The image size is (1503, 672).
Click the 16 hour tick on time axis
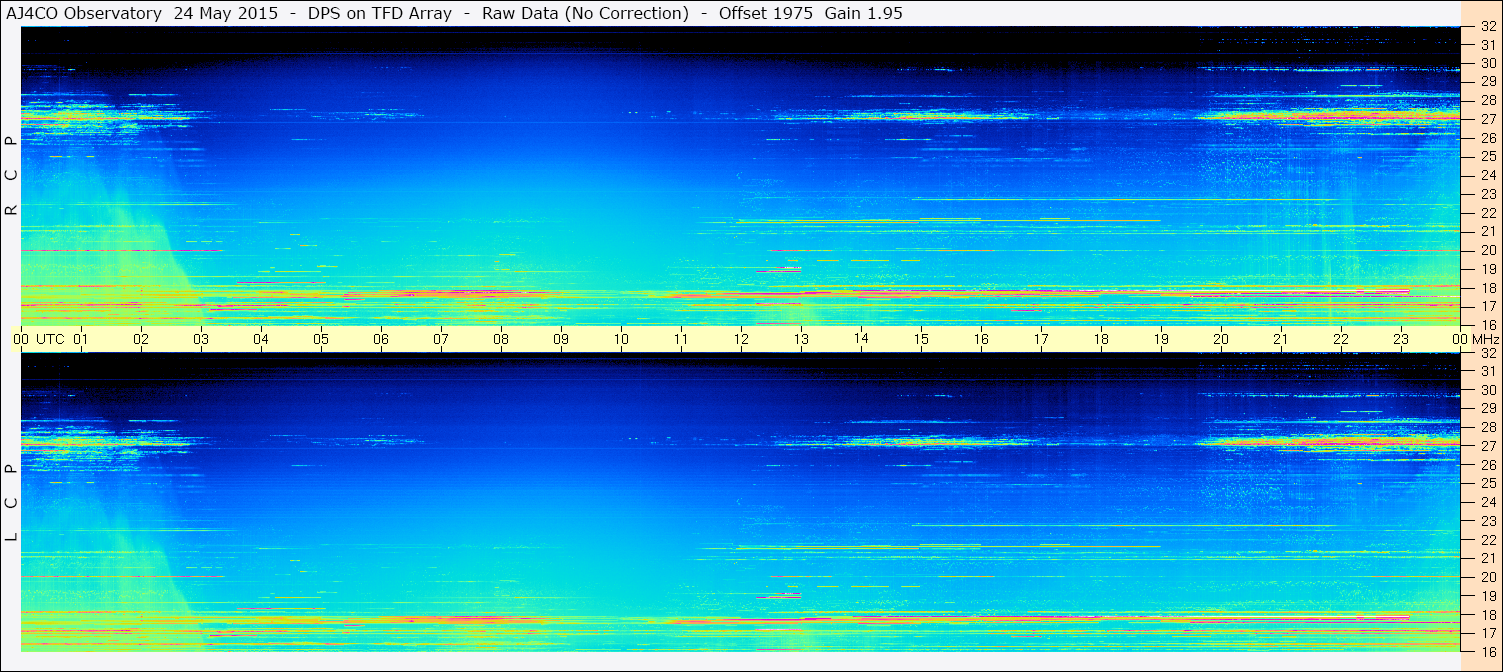(981, 339)
